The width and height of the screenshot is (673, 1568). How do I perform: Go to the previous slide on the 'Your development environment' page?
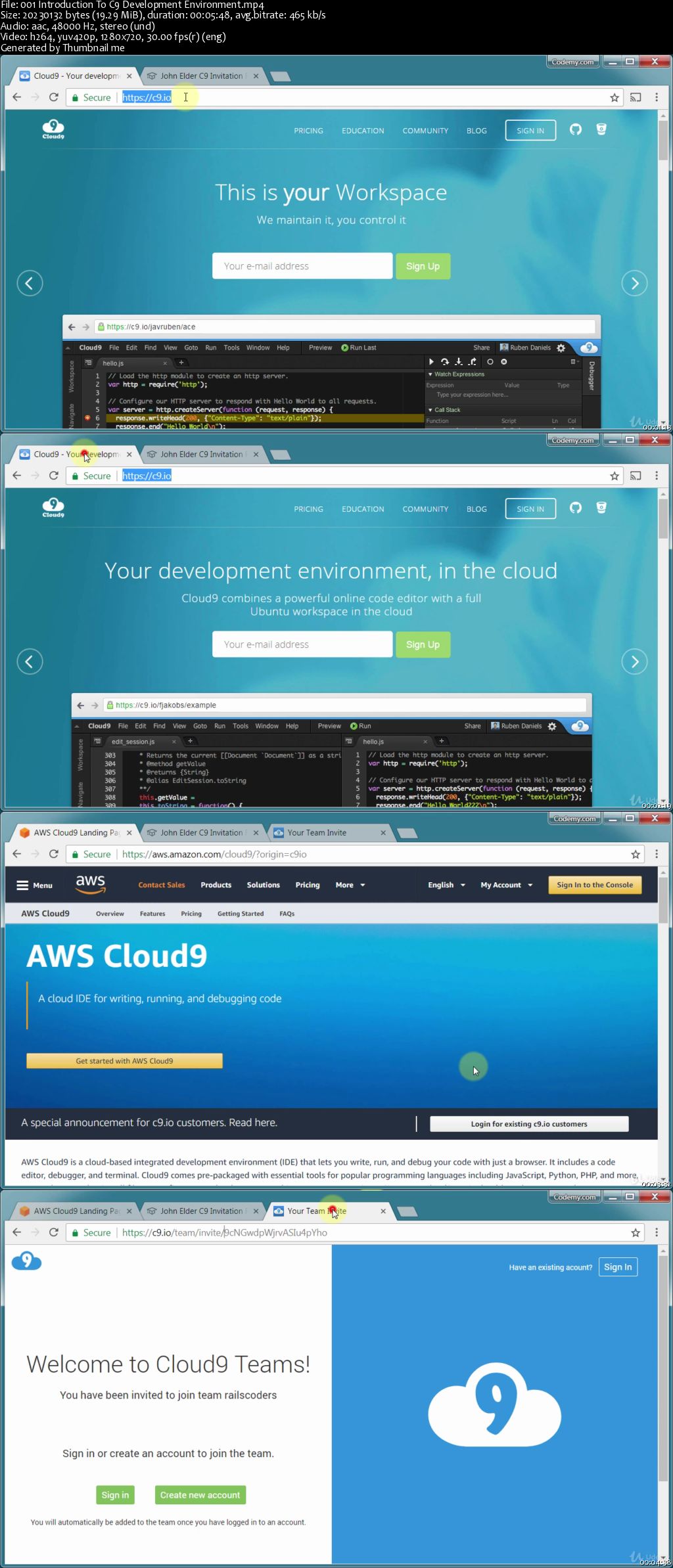pos(30,661)
